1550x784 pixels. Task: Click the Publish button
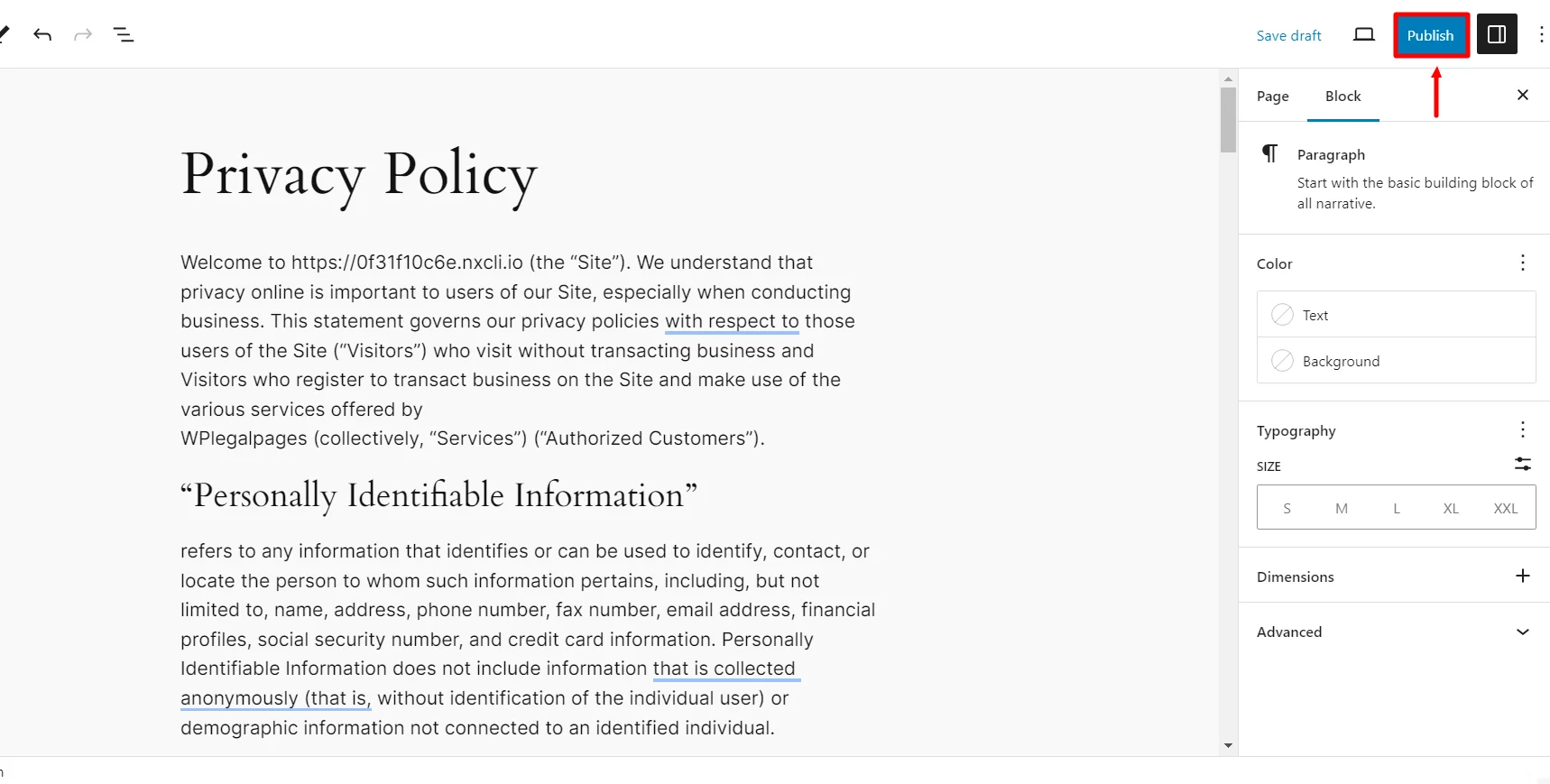(x=1431, y=35)
